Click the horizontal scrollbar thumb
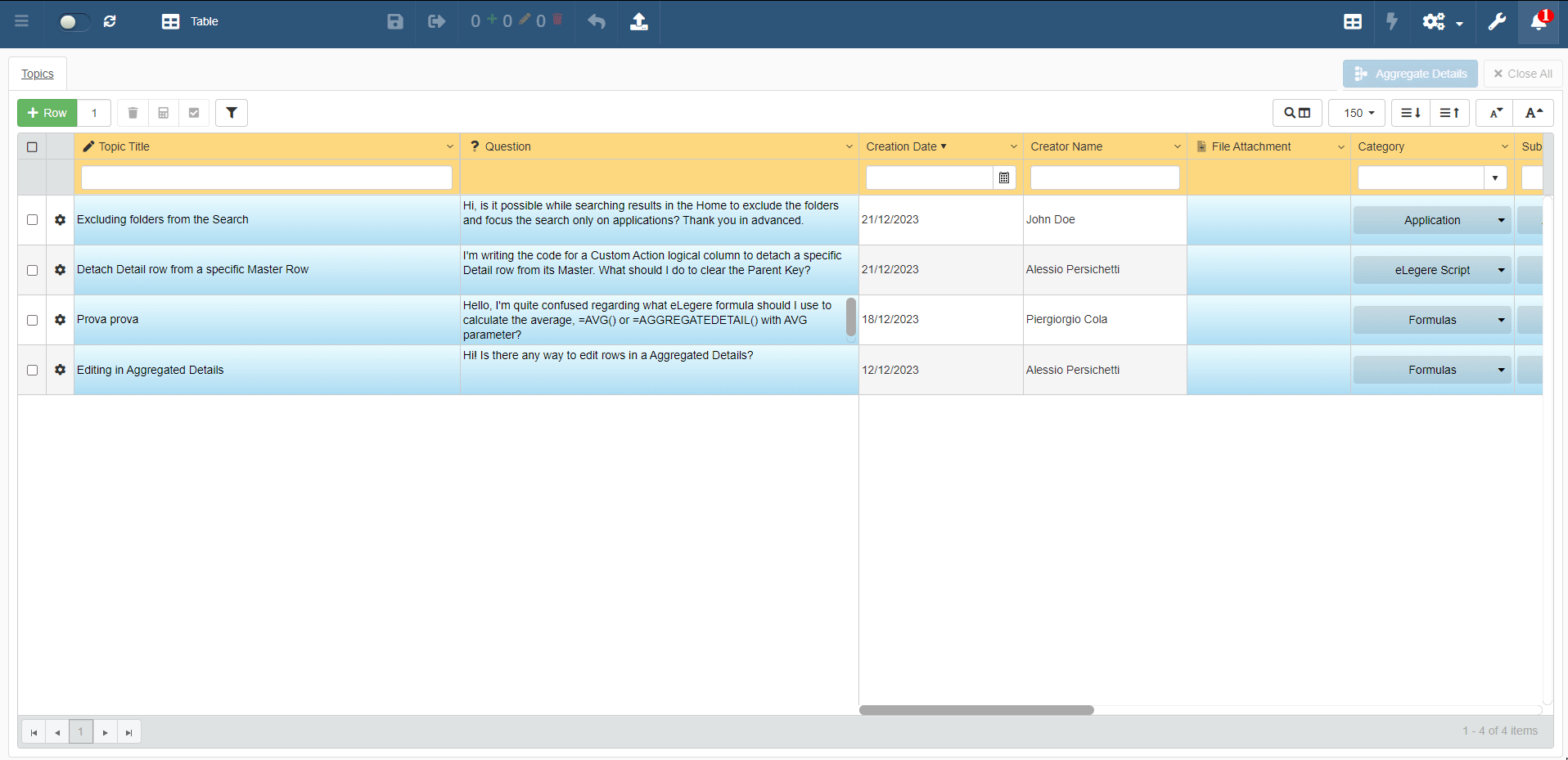1568x760 pixels. tap(975, 710)
